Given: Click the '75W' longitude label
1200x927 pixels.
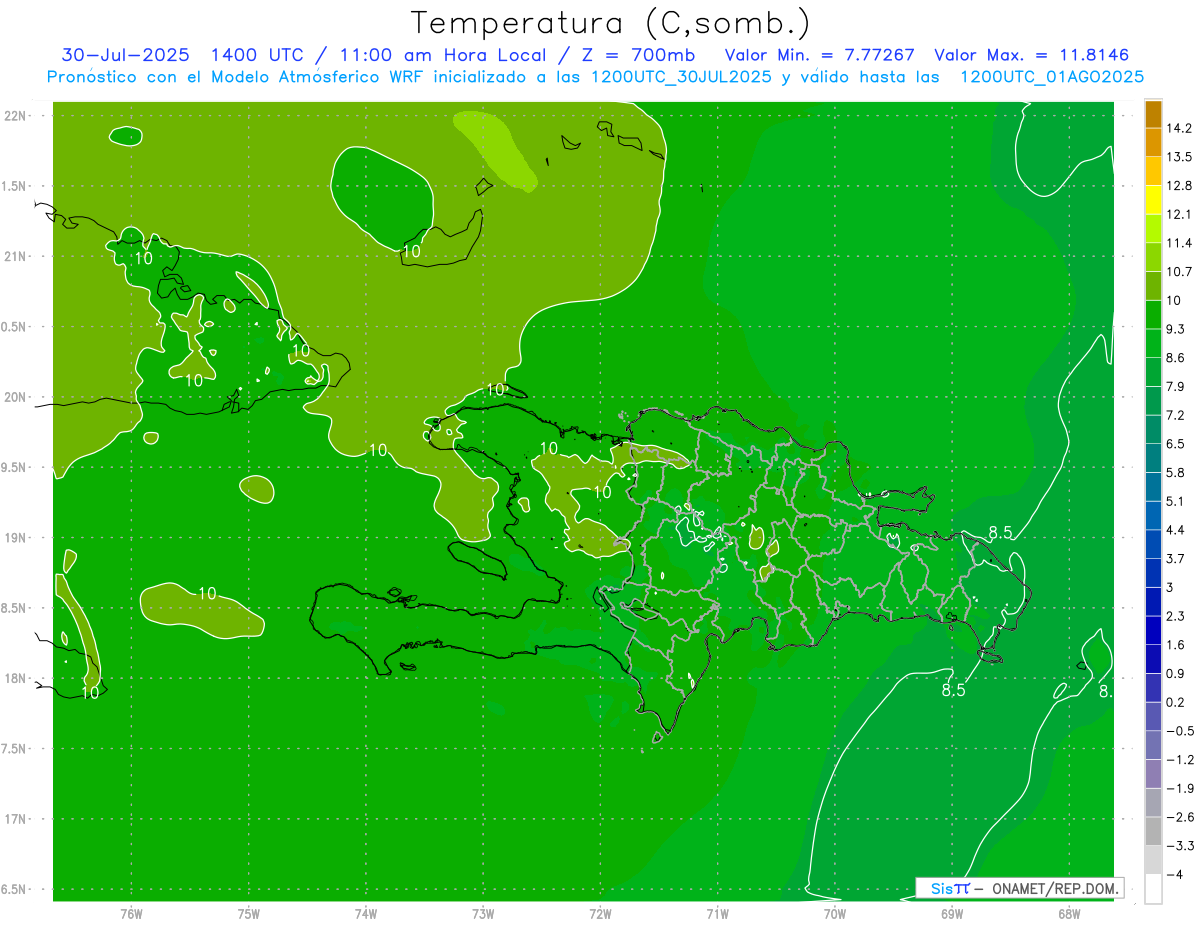Looking at the screenshot, I should tap(248, 914).
